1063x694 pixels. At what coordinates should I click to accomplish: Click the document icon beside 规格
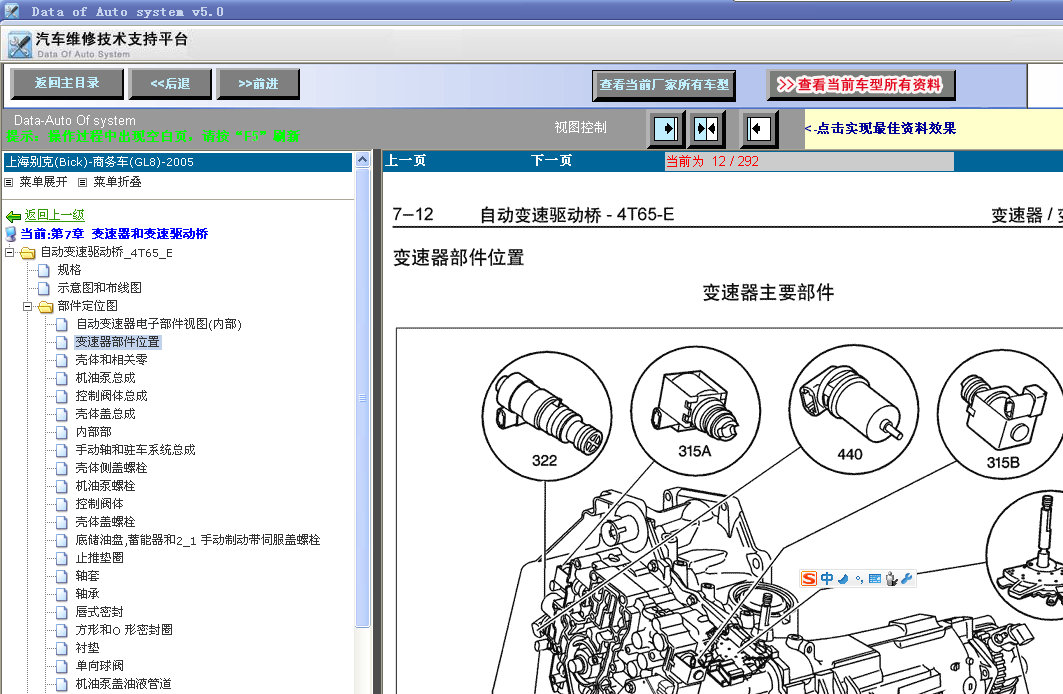pyautogui.click(x=44, y=270)
